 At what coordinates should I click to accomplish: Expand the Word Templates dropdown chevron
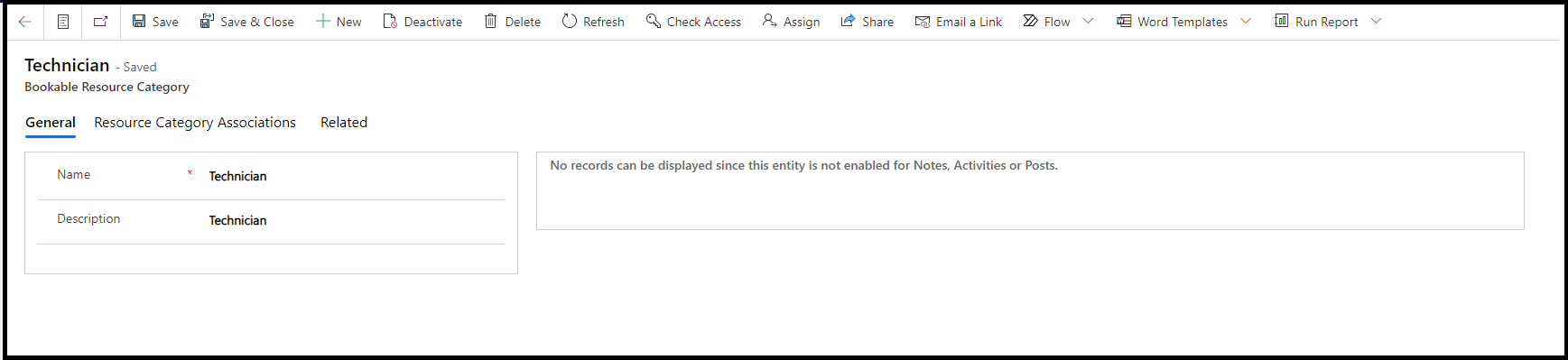coord(1246,22)
